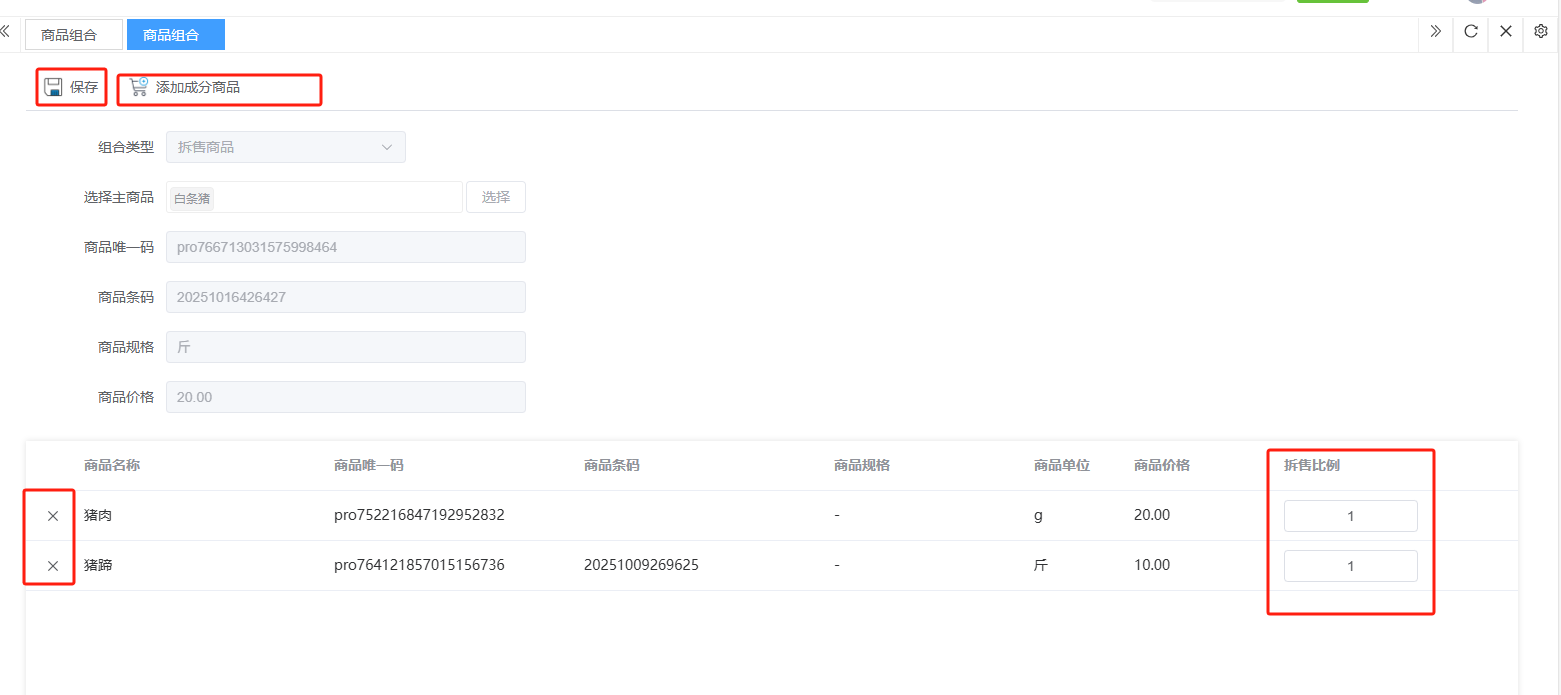
Task: Click the 拆售比例 input for 猪蹄
Action: (1350, 566)
